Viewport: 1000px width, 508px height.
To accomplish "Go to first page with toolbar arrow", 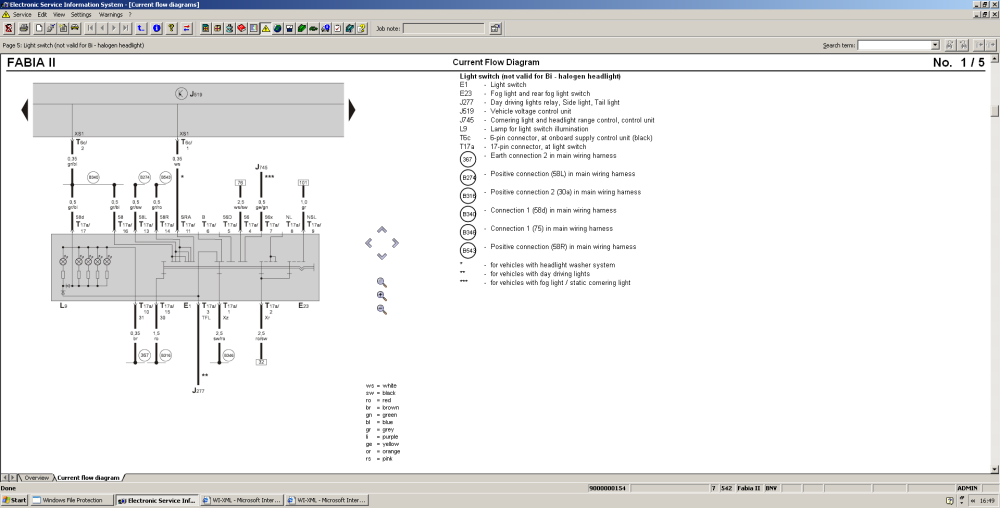I will [90, 28].
